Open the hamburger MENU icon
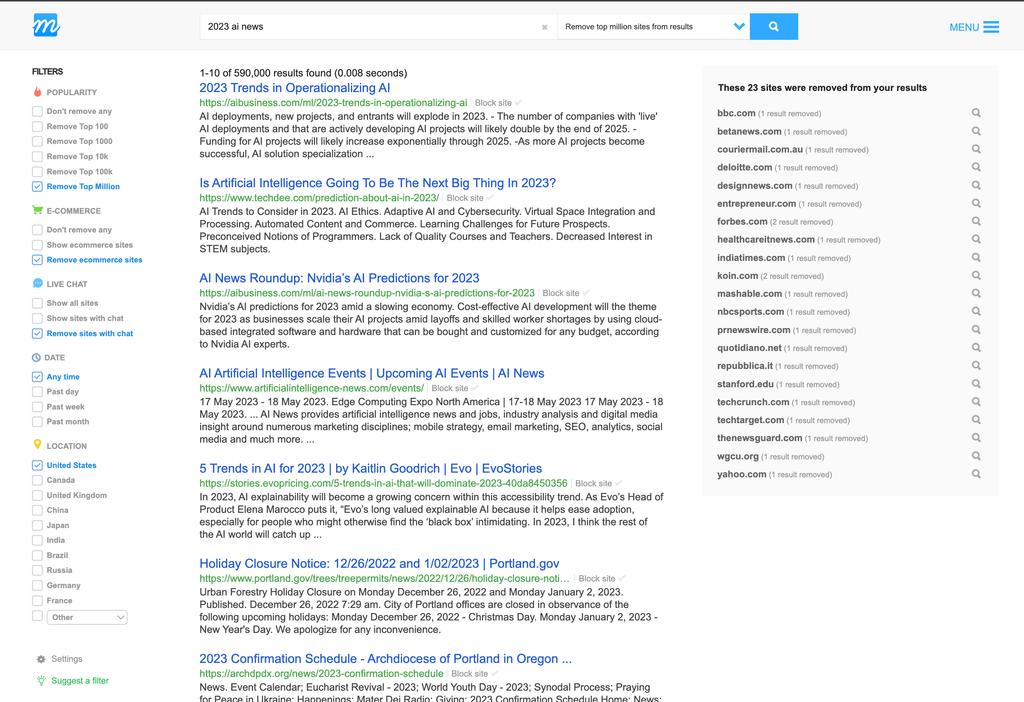This screenshot has width=1024, height=702. click(x=991, y=27)
